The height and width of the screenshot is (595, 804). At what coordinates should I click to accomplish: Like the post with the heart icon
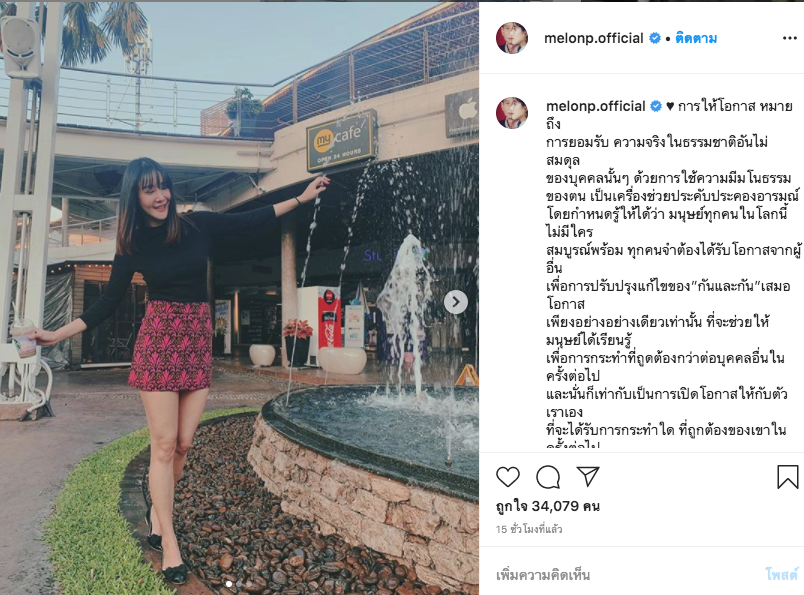(x=508, y=477)
